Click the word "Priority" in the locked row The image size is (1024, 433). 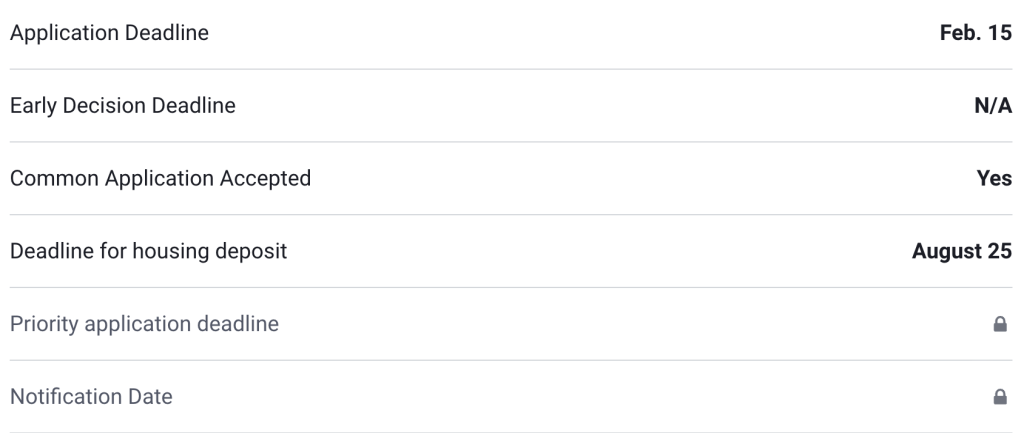(41, 324)
